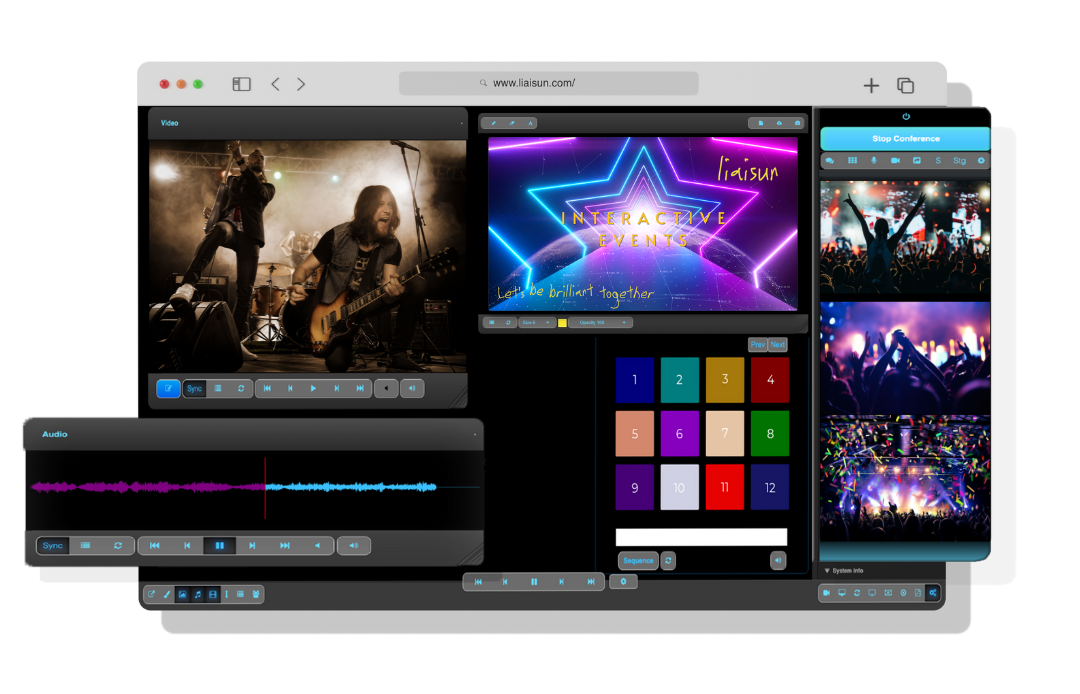Click volume-down arrow in Audio panel
Image resolution: width=1080 pixels, height=694 pixels.
(318, 545)
